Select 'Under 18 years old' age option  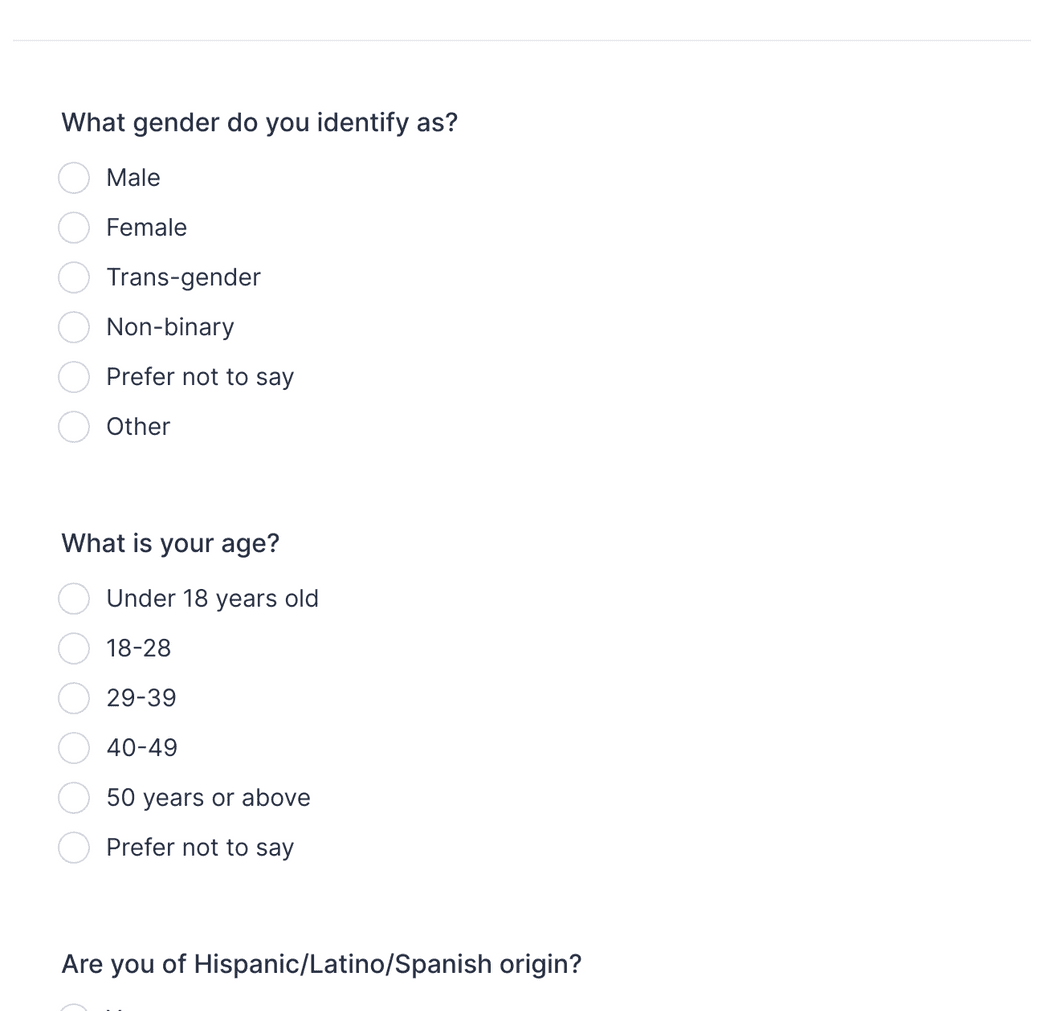73,598
